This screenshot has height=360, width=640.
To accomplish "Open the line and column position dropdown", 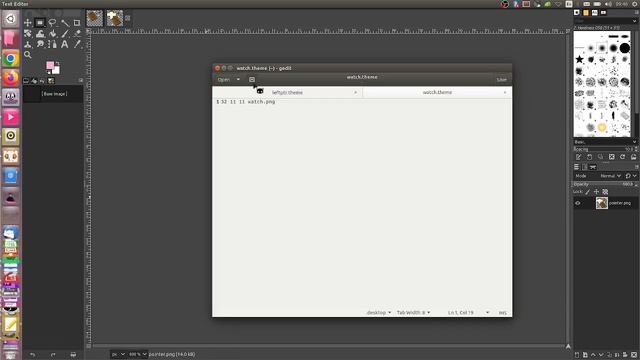I will 468,313.
